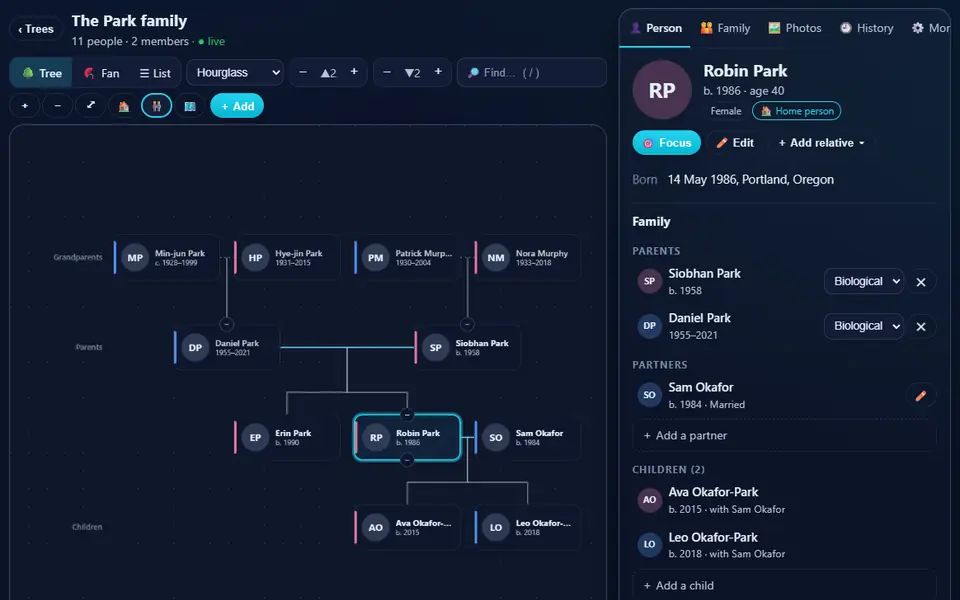Image resolution: width=960 pixels, height=600 pixels.
Task: Click Add a partner
Action: tap(784, 436)
